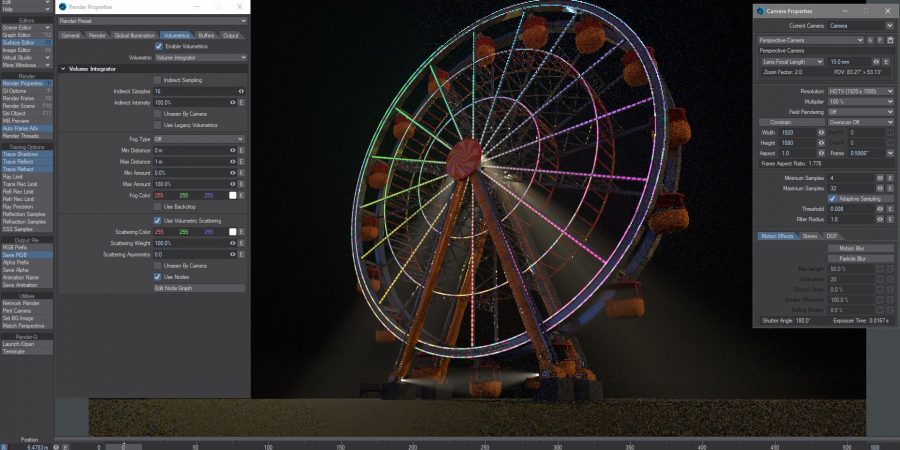Toggle Adaptive Sampling checkbox
The height and width of the screenshot is (450, 900).
(832, 198)
